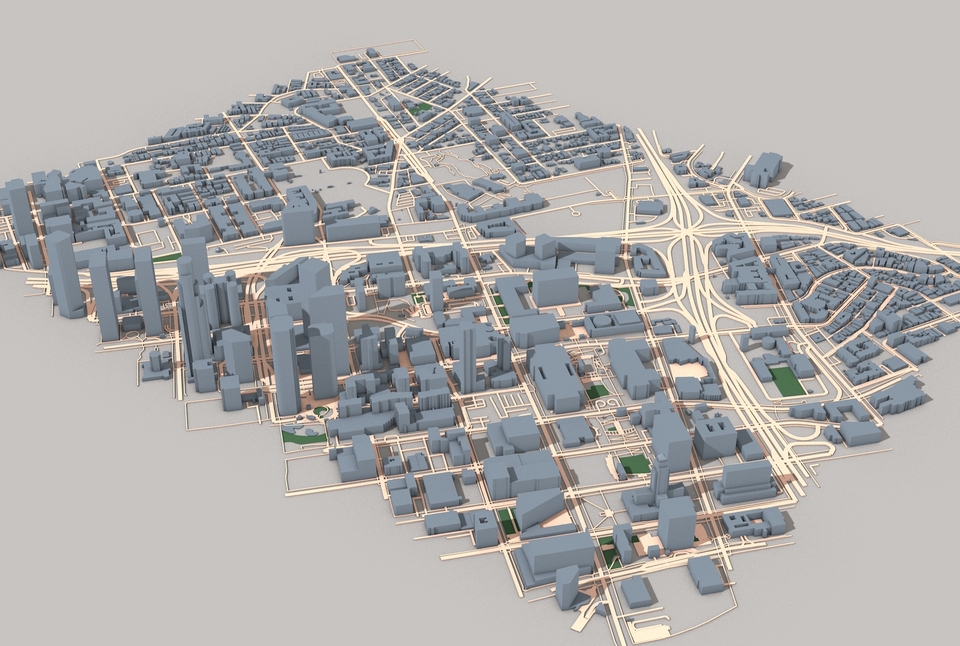Click the orange paved plaza near highway

pos(690,370)
